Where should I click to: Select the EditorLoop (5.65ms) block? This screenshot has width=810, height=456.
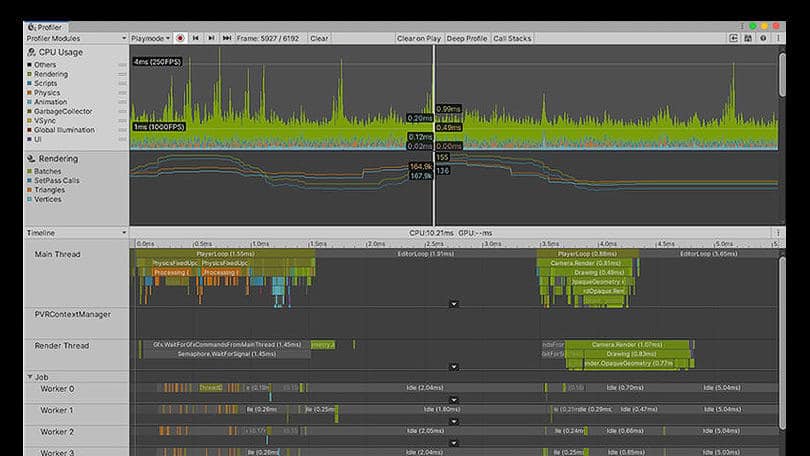click(709, 254)
